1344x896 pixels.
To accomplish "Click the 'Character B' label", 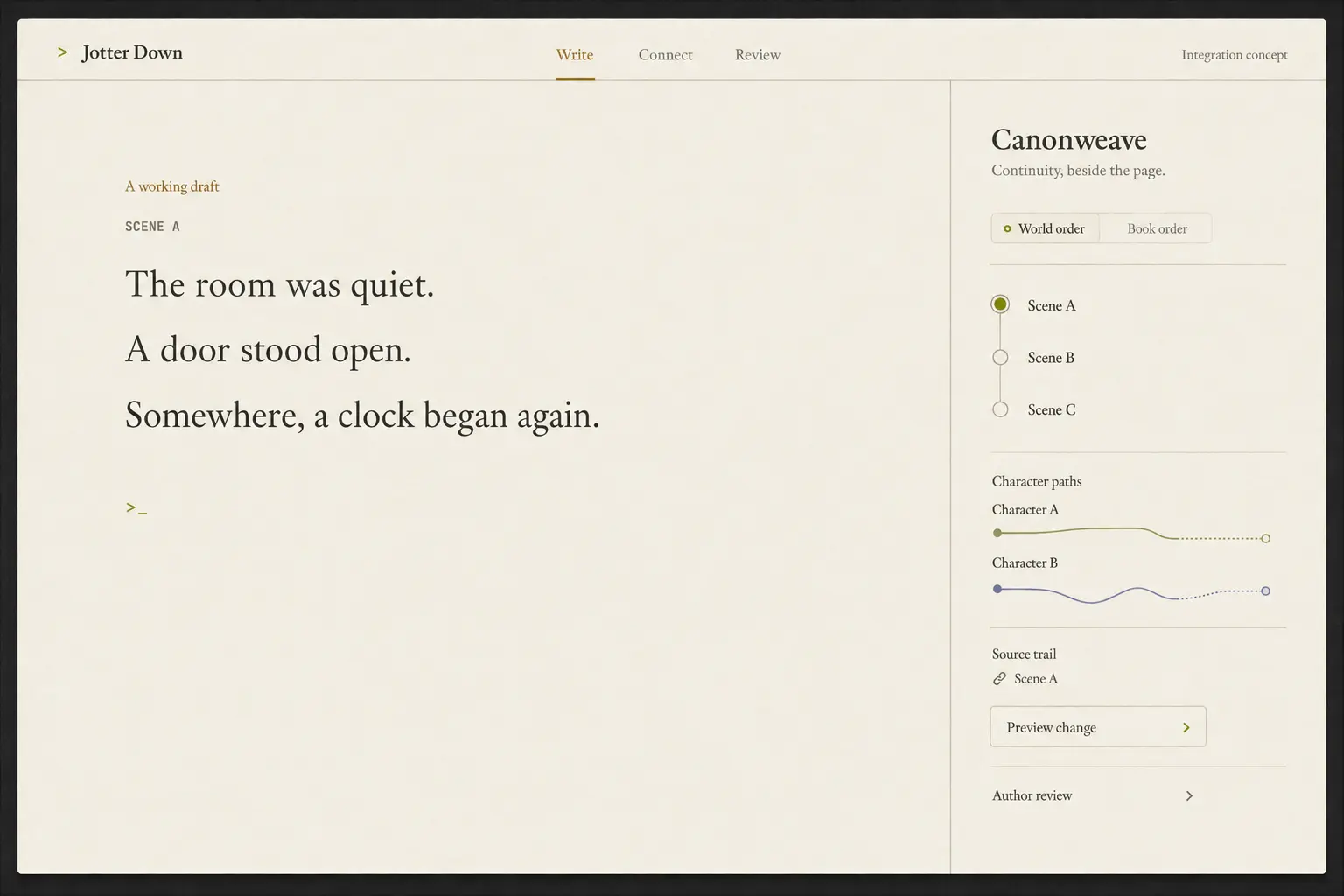I will [x=1025, y=563].
